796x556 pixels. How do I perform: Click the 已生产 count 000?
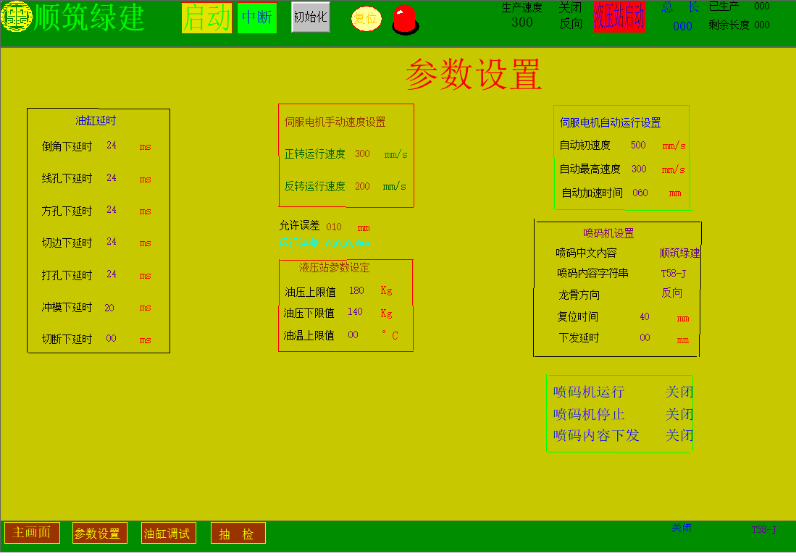pyautogui.click(x=761, y=6)
